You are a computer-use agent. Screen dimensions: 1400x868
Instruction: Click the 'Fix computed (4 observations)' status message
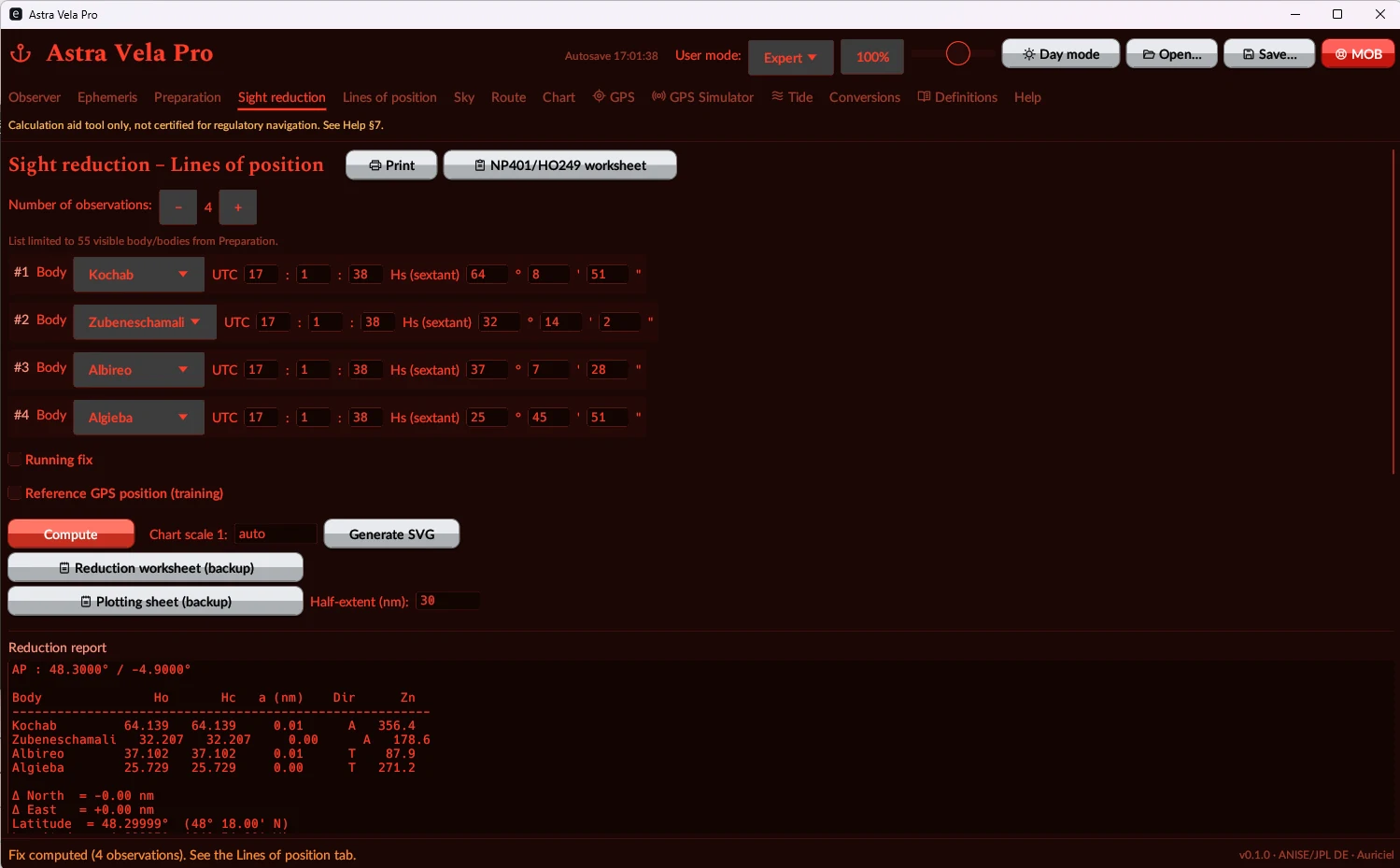click(x=182, y=855)
